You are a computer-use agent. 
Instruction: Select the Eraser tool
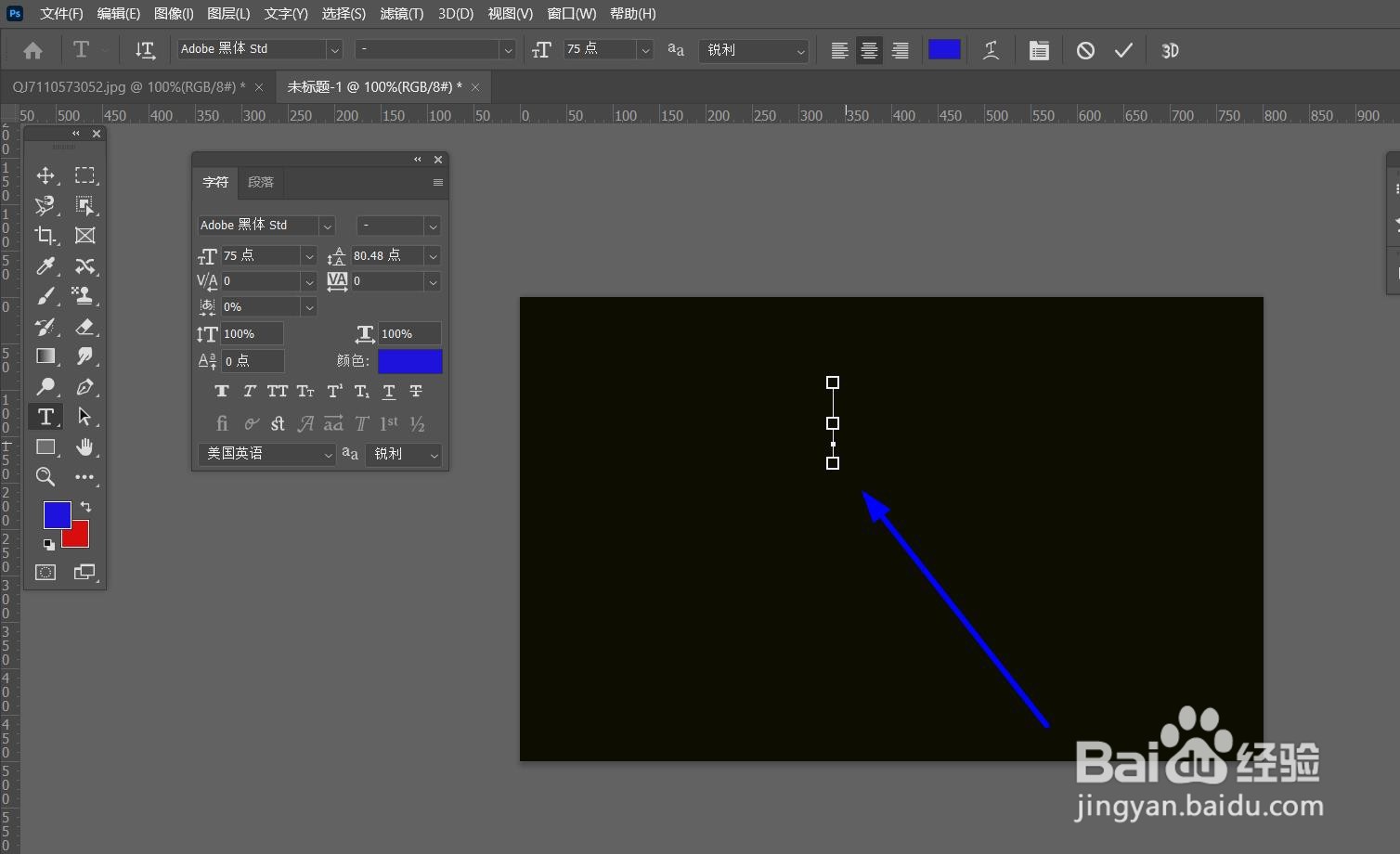pos(84,327)
